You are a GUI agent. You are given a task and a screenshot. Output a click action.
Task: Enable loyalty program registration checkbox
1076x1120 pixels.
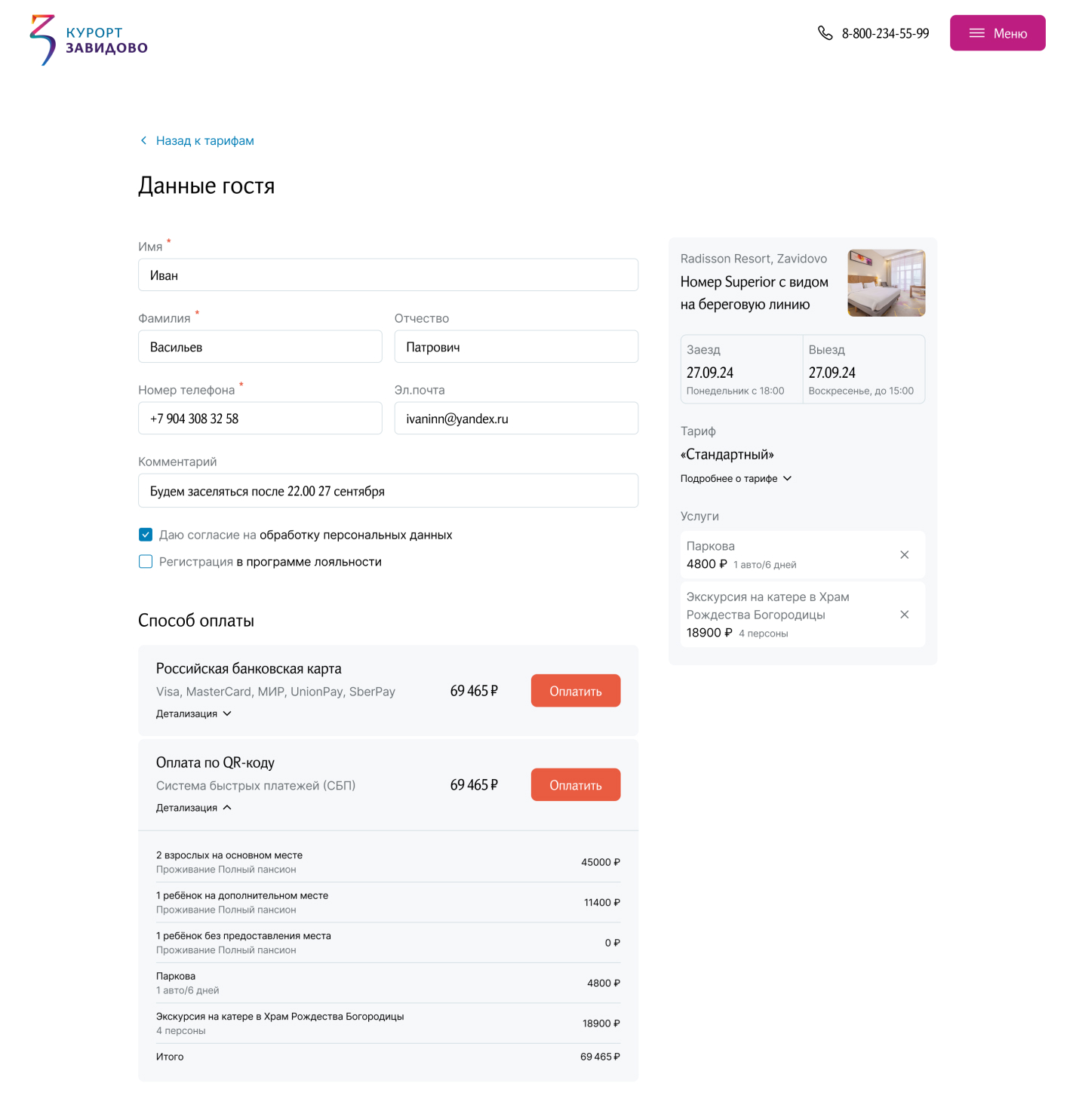pyautogui.click(x=146, y=562)
